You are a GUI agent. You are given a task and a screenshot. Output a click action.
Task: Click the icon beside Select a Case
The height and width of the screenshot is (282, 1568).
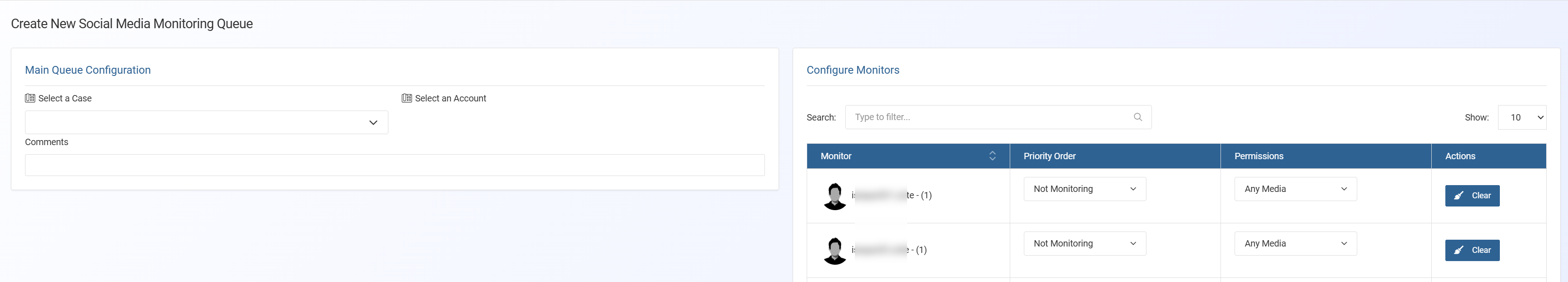click(30, 98)
